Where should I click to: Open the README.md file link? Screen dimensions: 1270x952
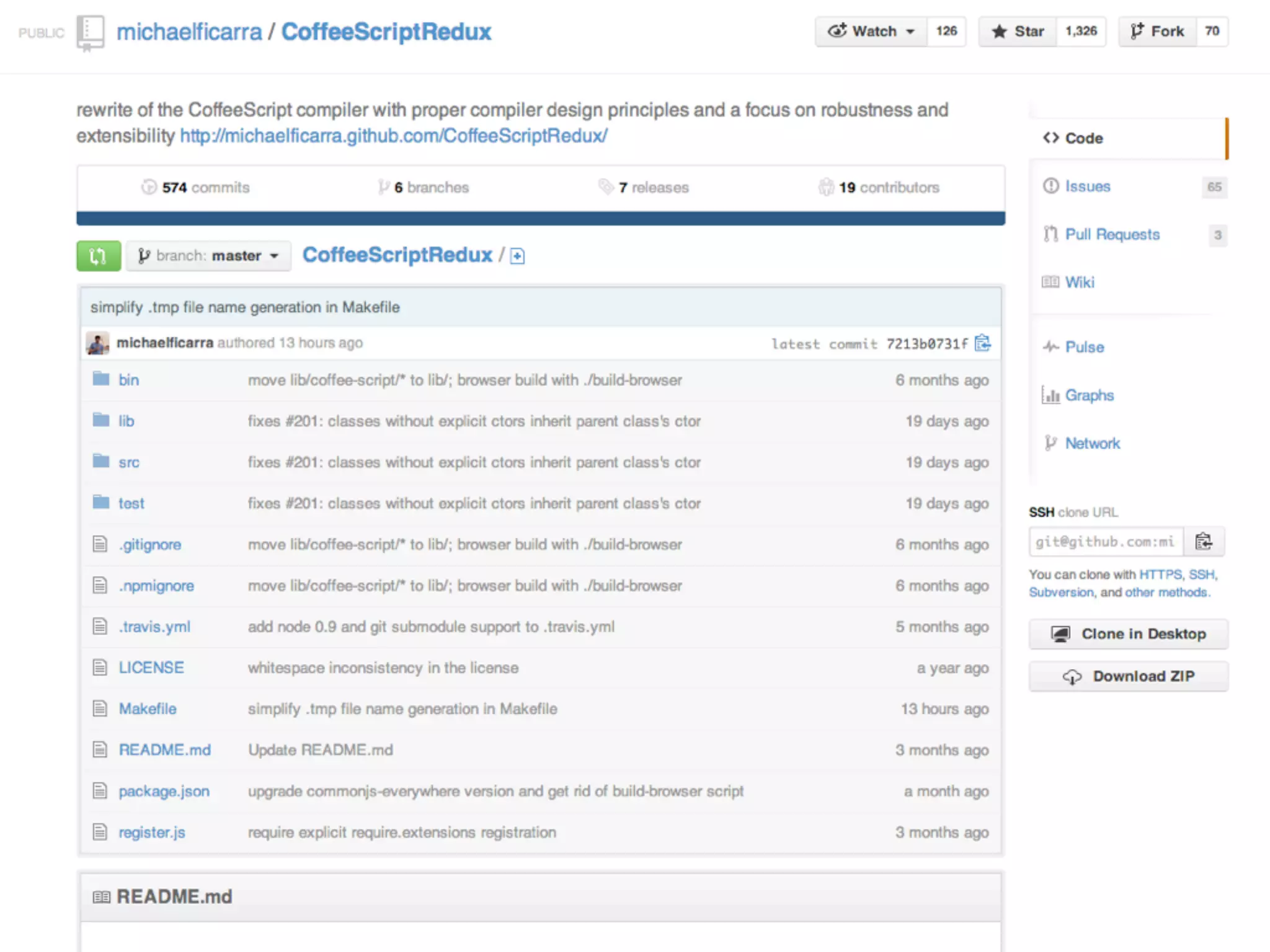pos(164,750)
